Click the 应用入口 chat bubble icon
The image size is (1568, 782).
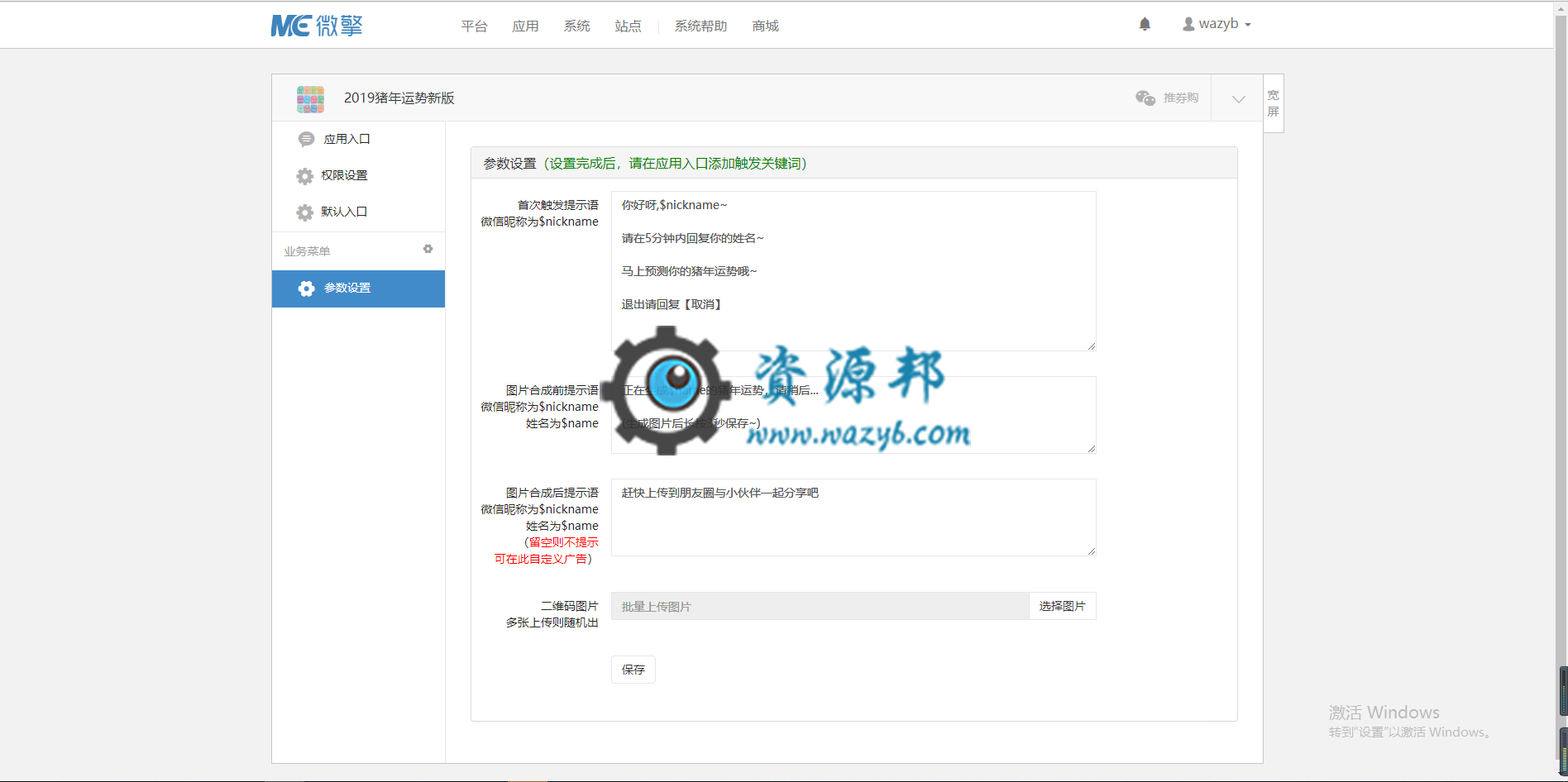tap(306, 140)
